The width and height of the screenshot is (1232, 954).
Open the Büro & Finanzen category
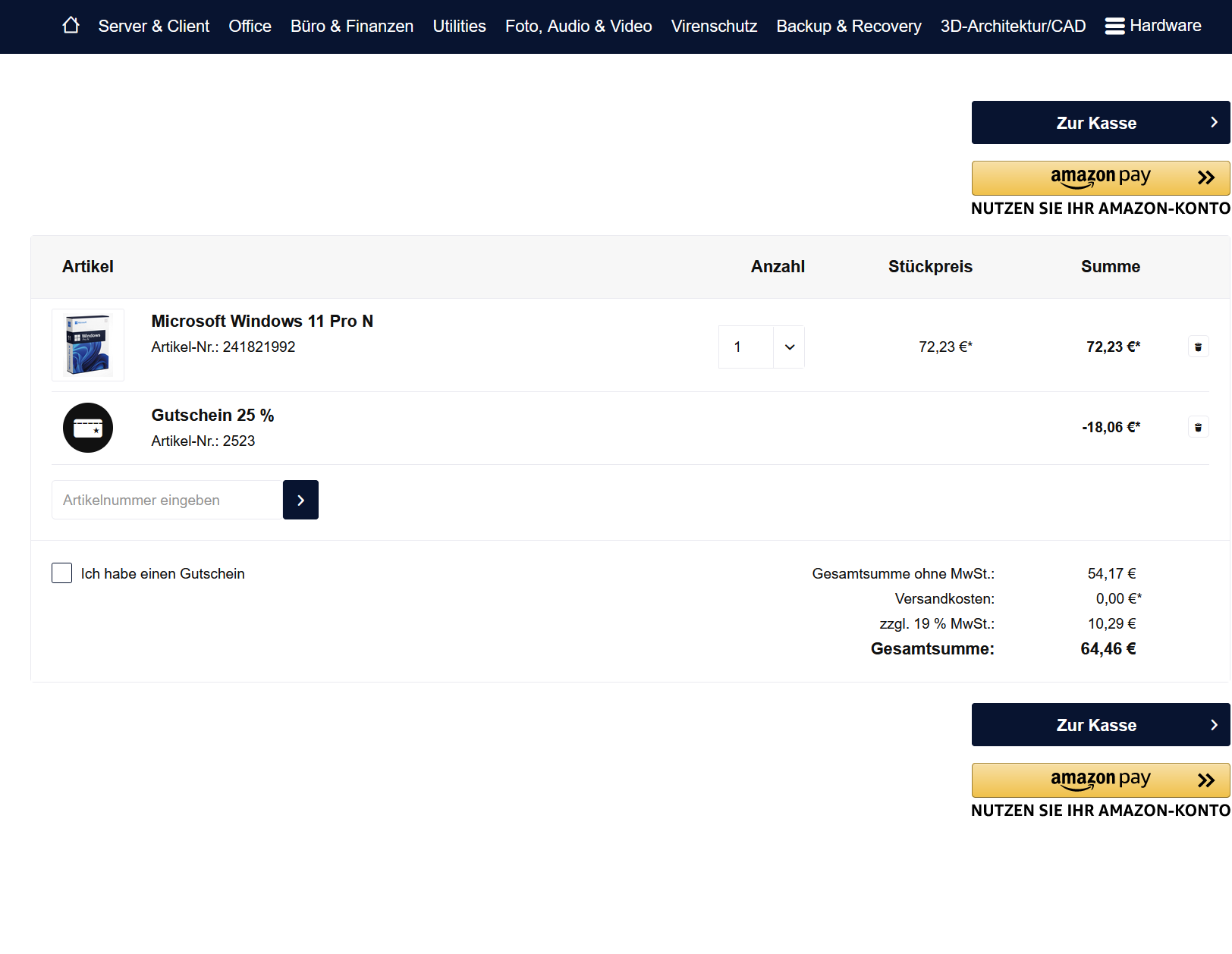(352, 26)
